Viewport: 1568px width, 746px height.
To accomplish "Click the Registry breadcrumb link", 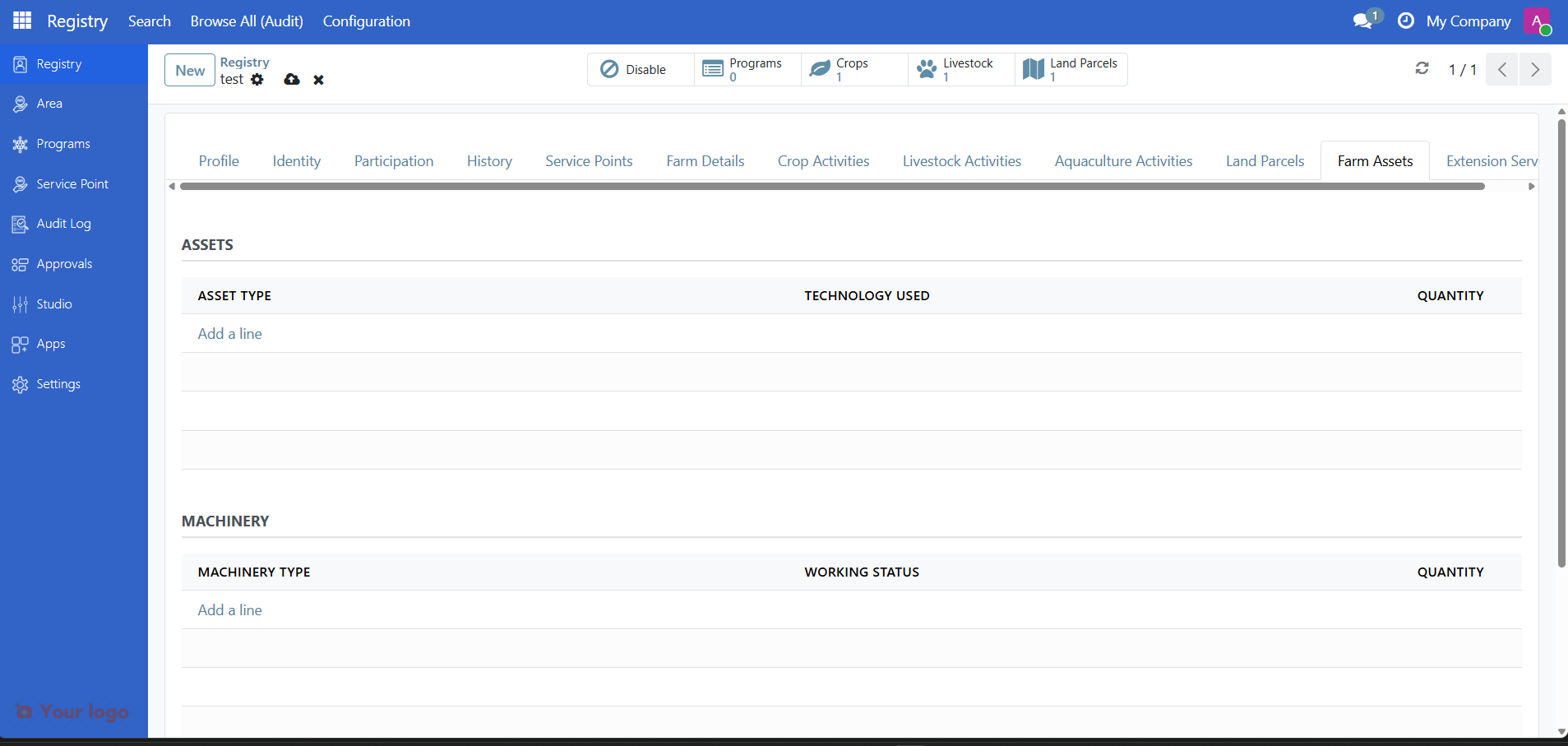I will [x=244, y=63].
